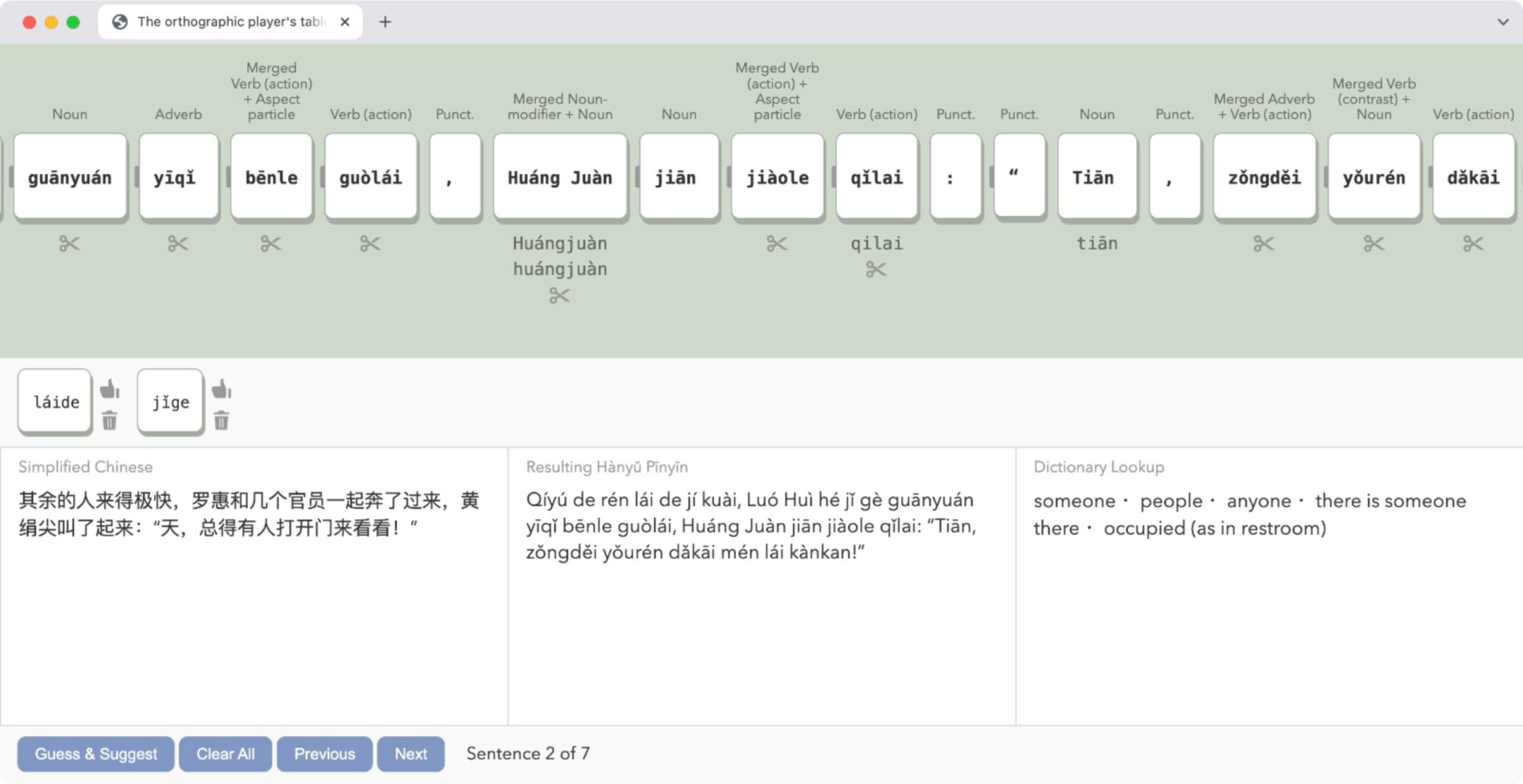
Task: Select the Huáng Juàn tile
Action: 560,177
